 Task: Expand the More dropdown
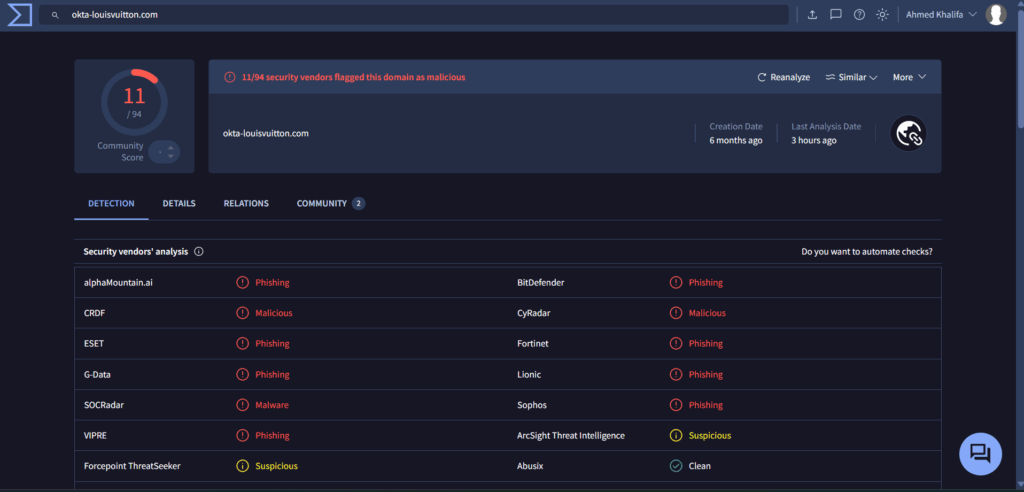tap(910, 77)
